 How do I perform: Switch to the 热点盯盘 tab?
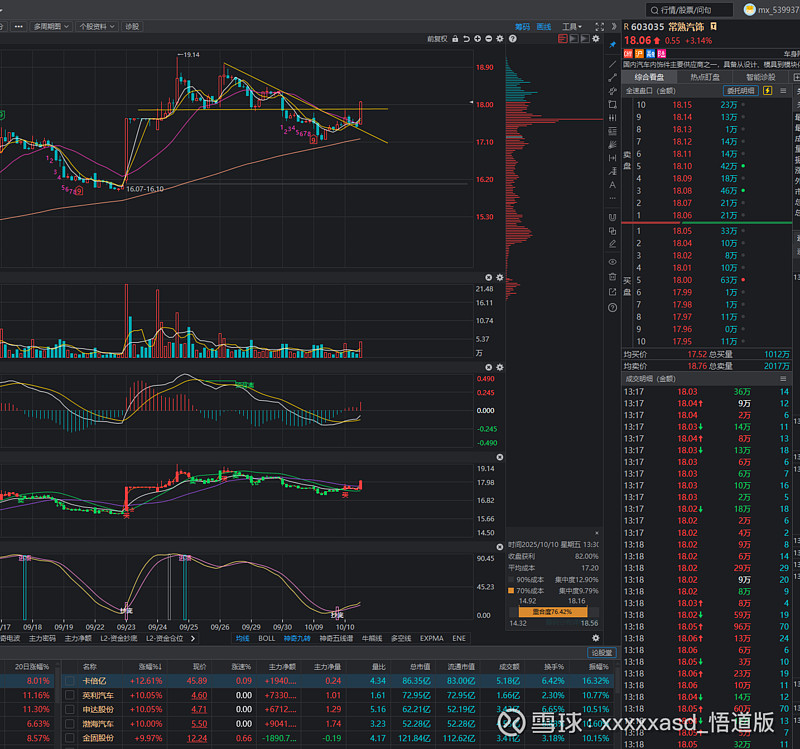point(704,76)
